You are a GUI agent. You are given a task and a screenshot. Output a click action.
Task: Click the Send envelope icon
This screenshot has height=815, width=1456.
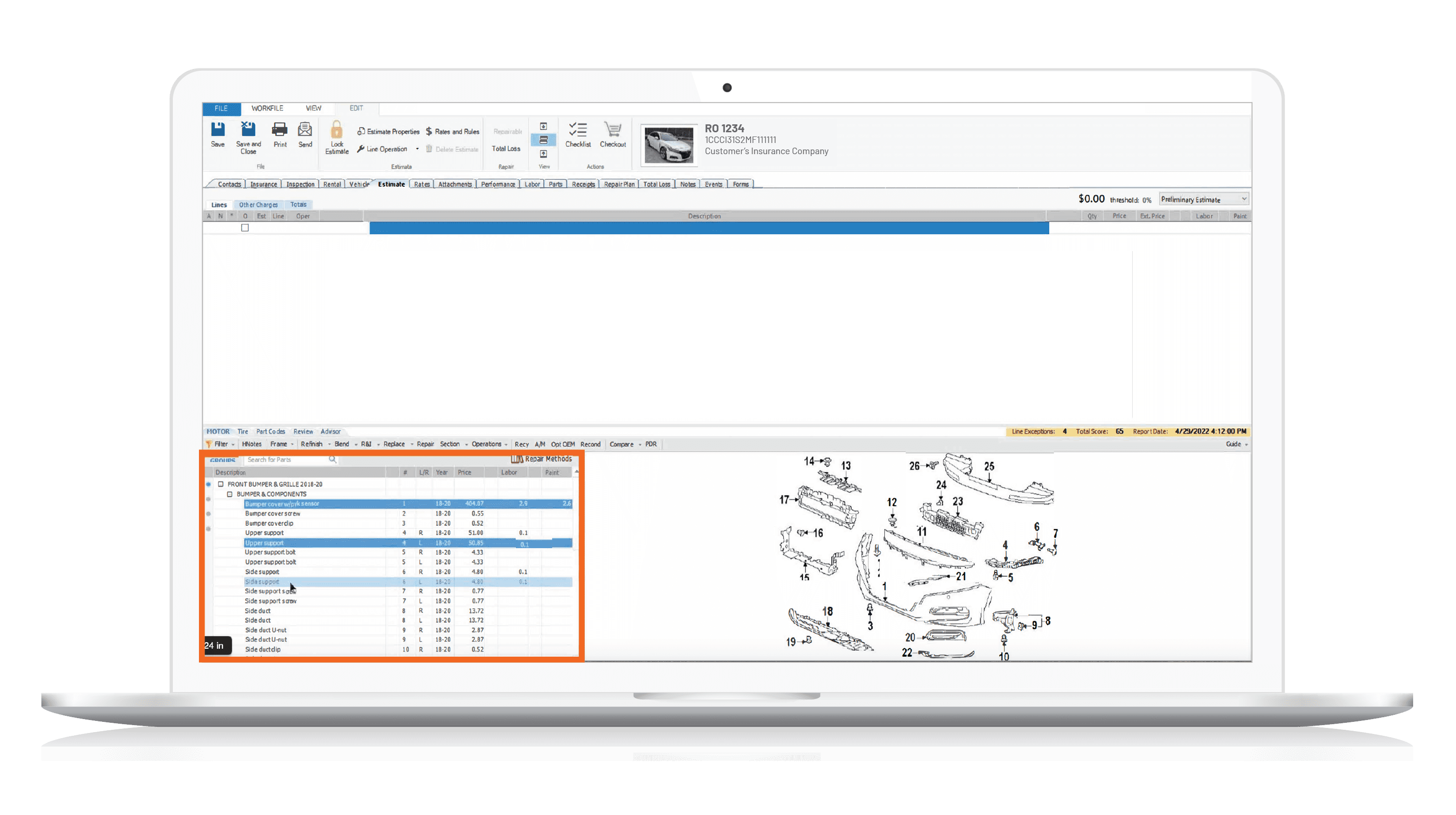pos(305,129)
